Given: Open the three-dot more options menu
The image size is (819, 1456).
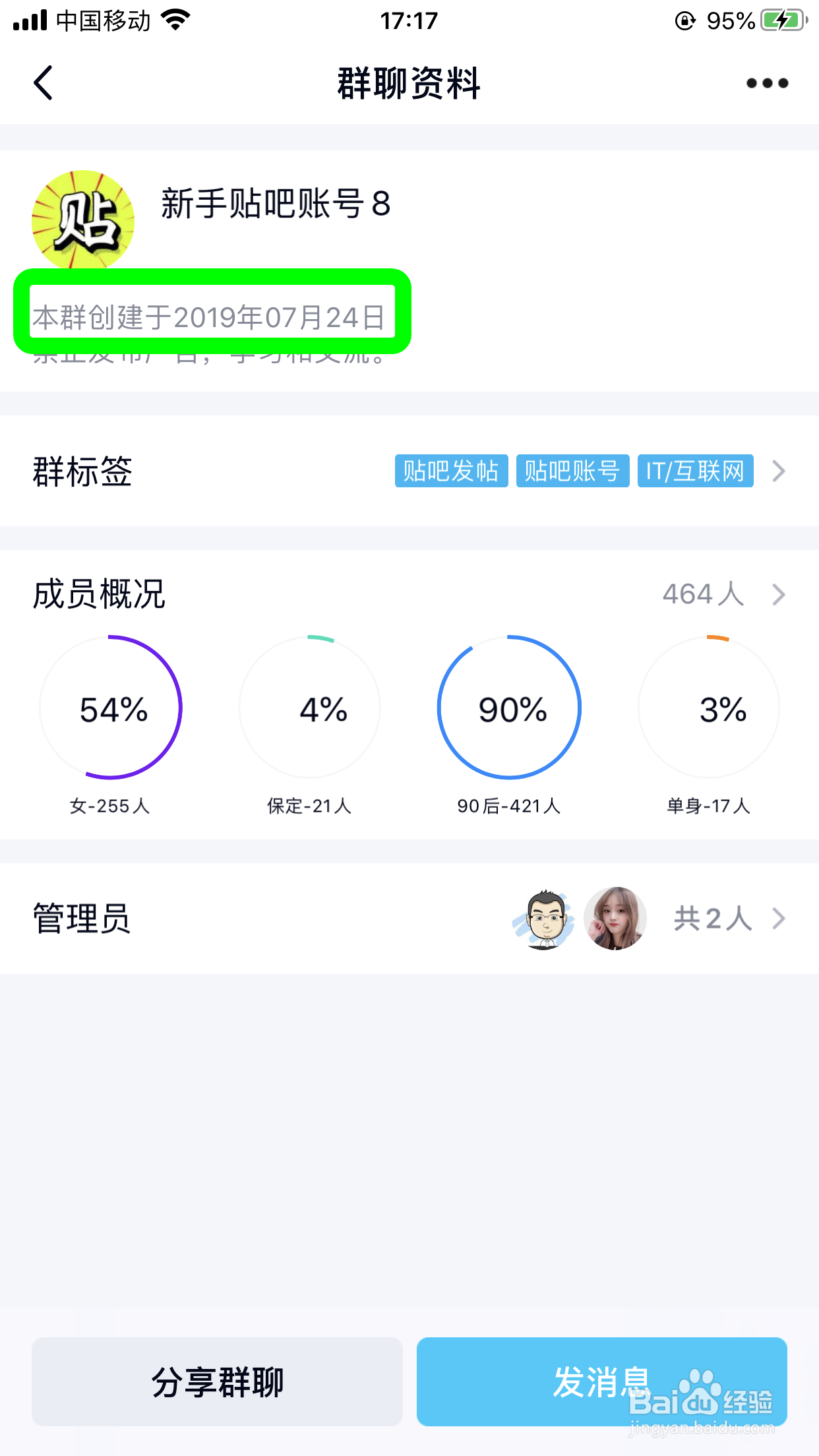Looking at the screenshot, I should pyautogui.click(x=767, y=83).
